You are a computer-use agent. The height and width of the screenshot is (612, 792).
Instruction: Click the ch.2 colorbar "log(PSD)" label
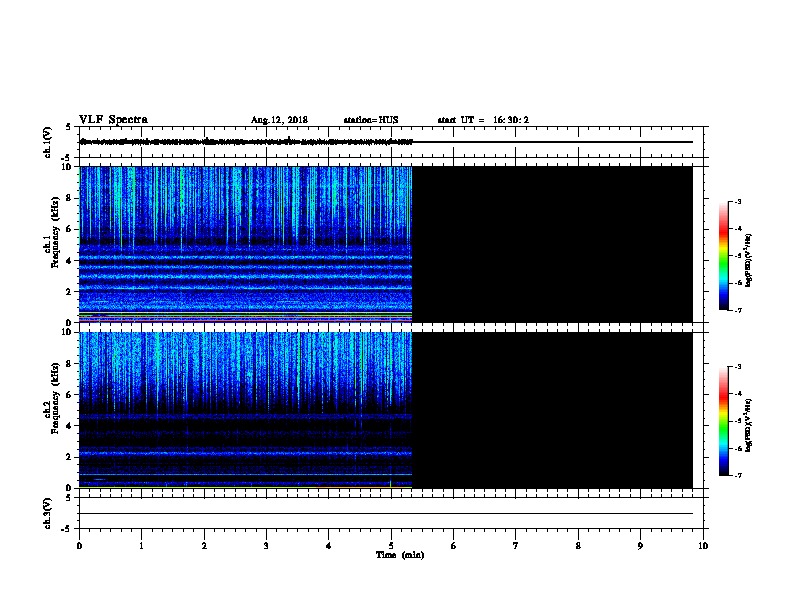pos(748,425)
